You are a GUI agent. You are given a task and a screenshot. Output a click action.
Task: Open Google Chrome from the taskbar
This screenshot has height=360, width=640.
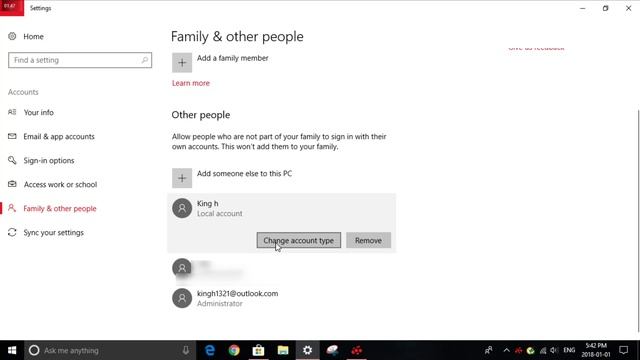(234, 350)
